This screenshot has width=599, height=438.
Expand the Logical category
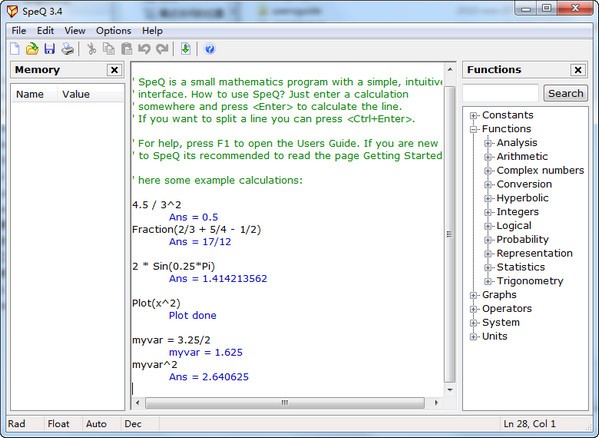pos(488,226)
